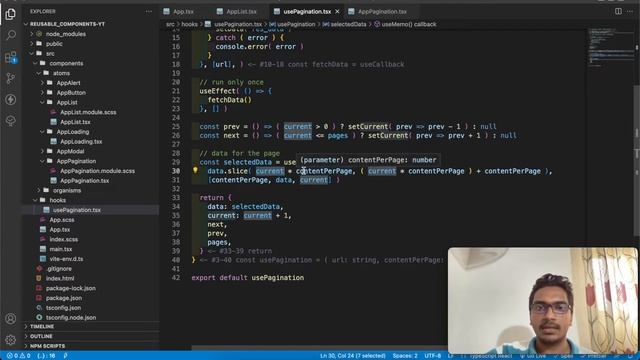640x360 pixels.
Task: Open AppList.module.scss file
Action: [88, 112]
